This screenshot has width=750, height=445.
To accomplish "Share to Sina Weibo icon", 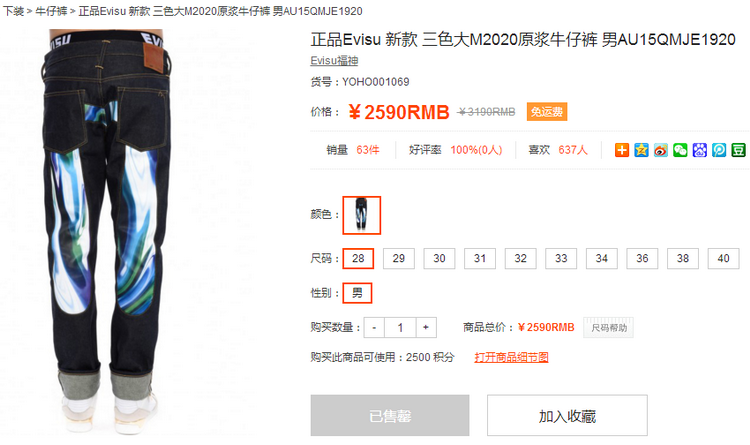I will [661, 150].
